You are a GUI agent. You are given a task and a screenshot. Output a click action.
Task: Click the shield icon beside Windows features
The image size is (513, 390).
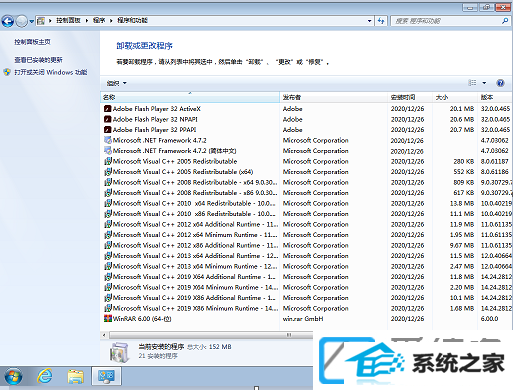(x=7, y=72)
